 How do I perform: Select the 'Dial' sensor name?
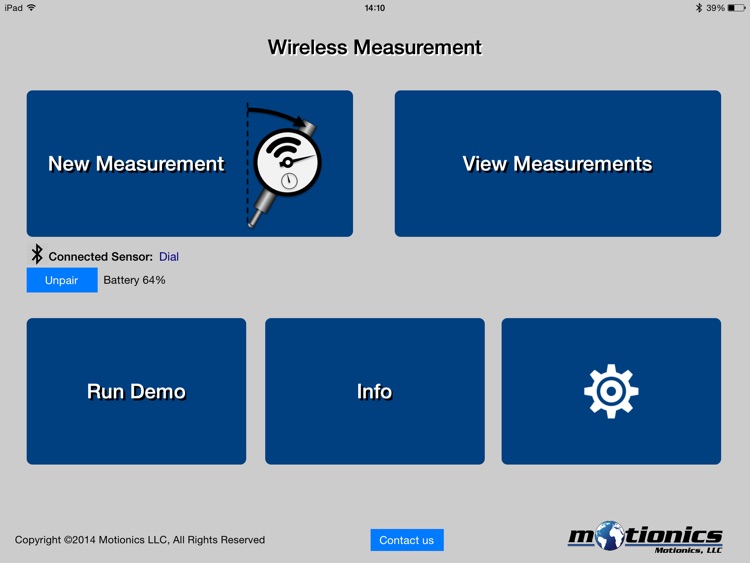(x=169, y=257)
